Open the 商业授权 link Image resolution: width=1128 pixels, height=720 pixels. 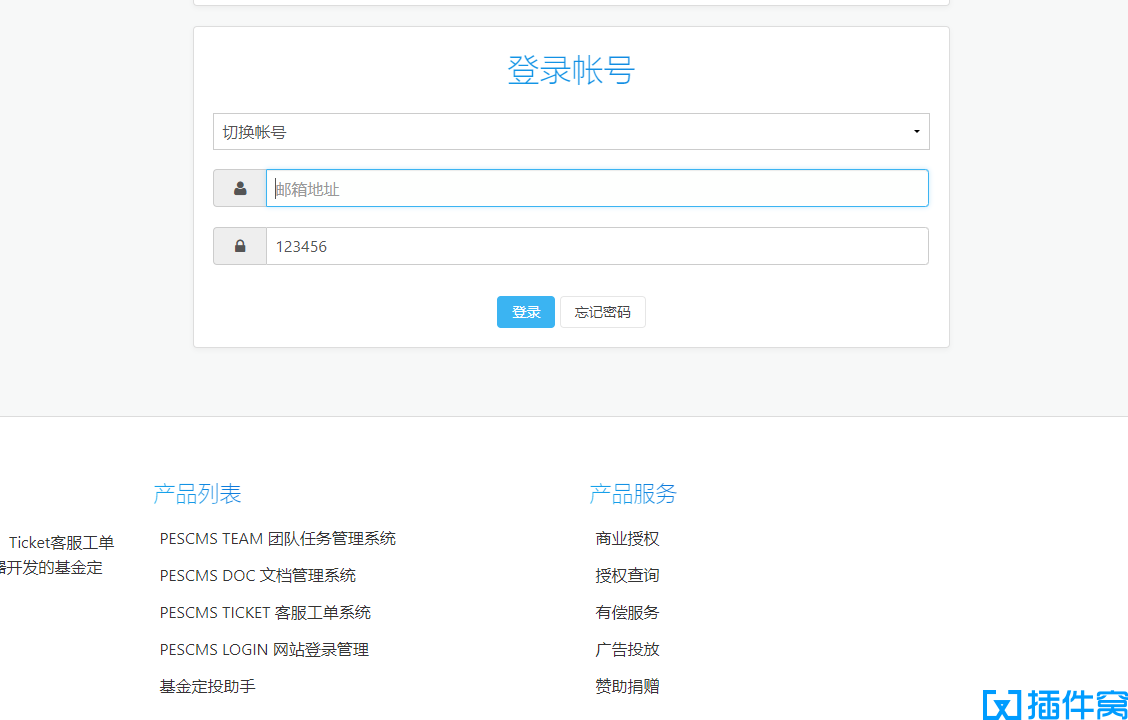[627, 539]
